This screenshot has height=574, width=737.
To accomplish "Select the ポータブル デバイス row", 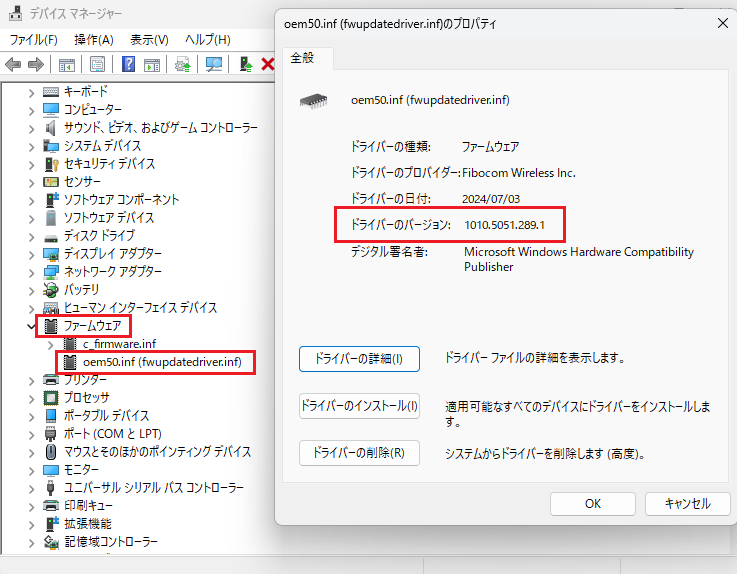I will (x=107, y=416).
